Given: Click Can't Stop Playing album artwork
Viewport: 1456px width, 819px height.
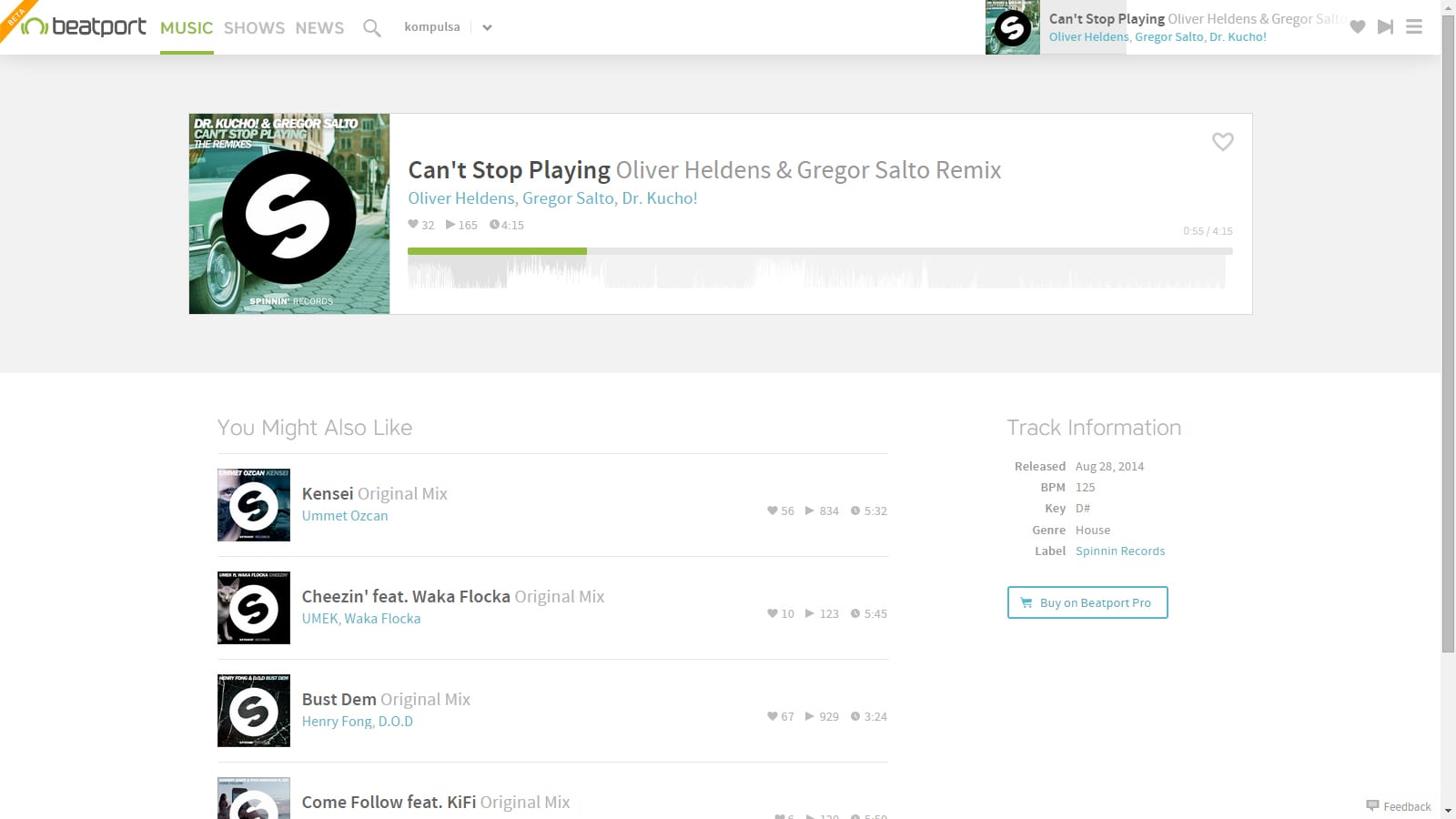Looking at the screenshot, I should pos(289,214).
